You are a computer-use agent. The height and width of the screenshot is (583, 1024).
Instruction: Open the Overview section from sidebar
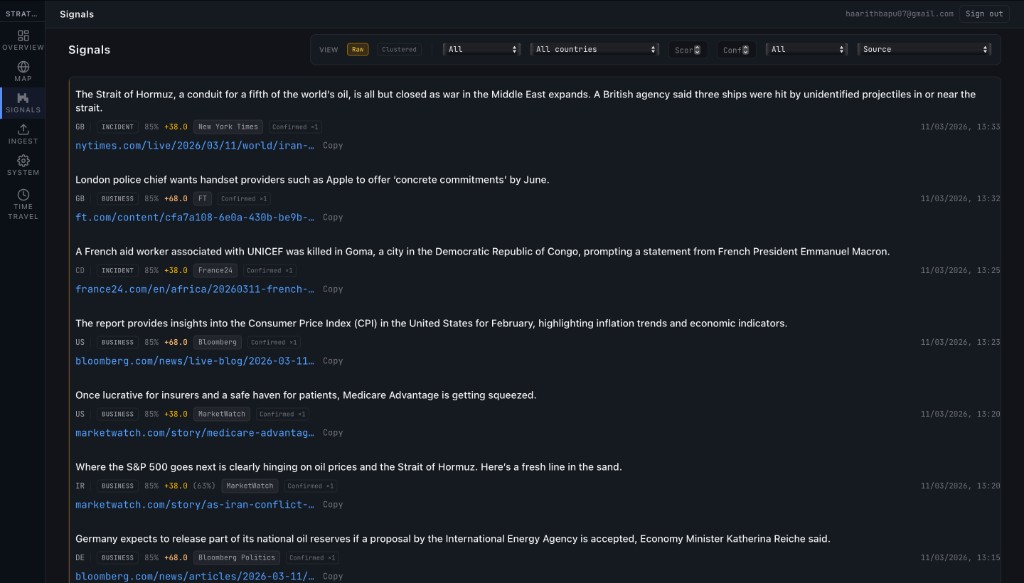(22, 40)
